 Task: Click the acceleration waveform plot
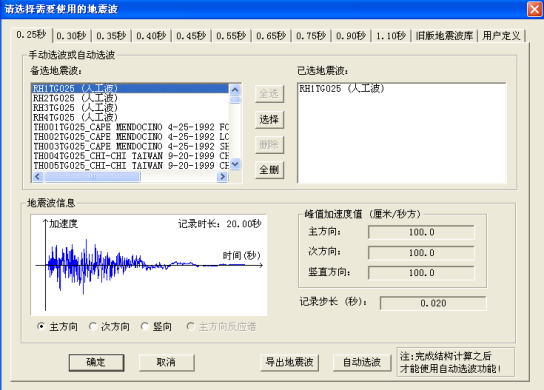[x=149, y=265]
